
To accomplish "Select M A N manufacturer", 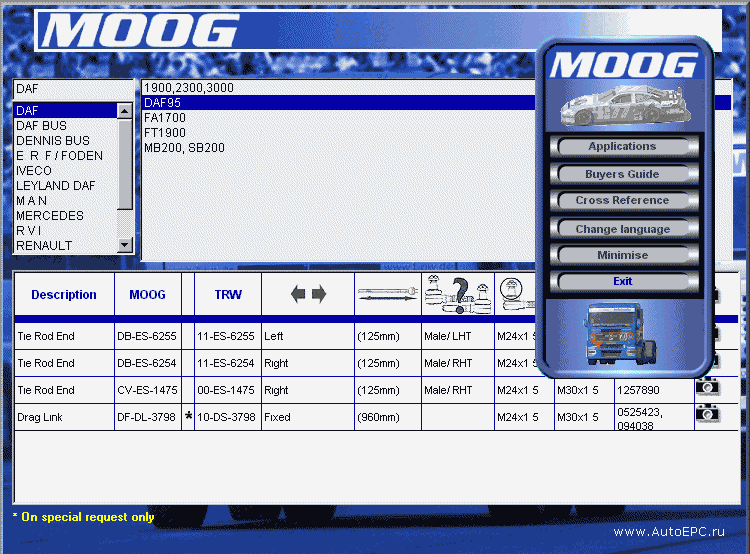I will click(66, 200).
